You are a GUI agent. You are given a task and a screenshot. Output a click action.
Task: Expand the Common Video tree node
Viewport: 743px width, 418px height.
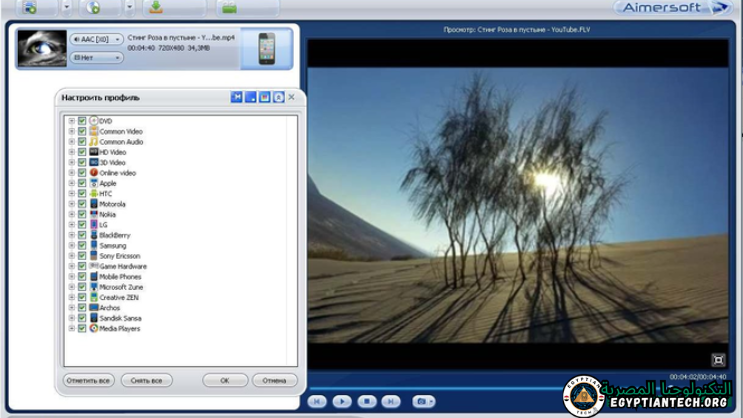(x=71, y=131)
